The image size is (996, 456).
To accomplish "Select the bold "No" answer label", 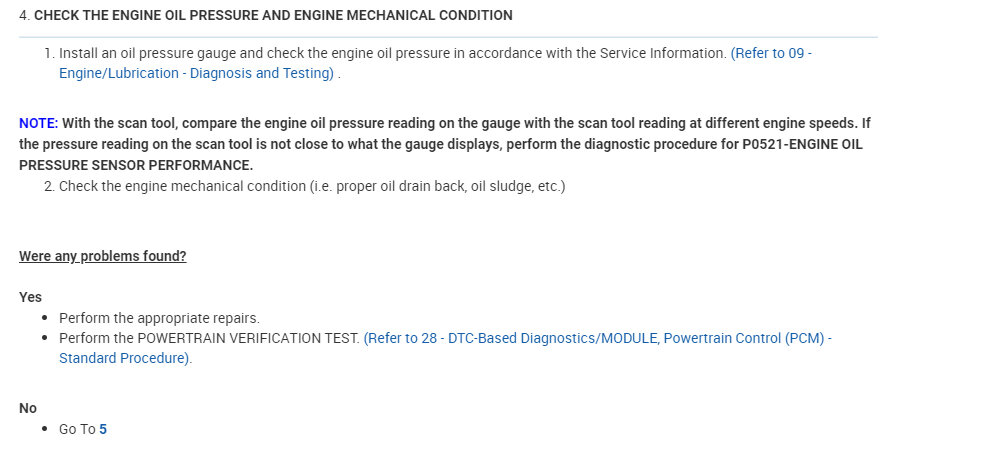I will (x=28, y=408).
